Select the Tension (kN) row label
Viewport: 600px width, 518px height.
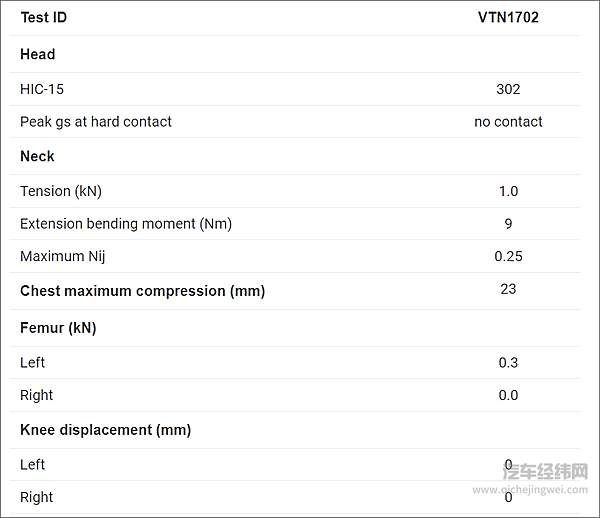click(61, 191)
